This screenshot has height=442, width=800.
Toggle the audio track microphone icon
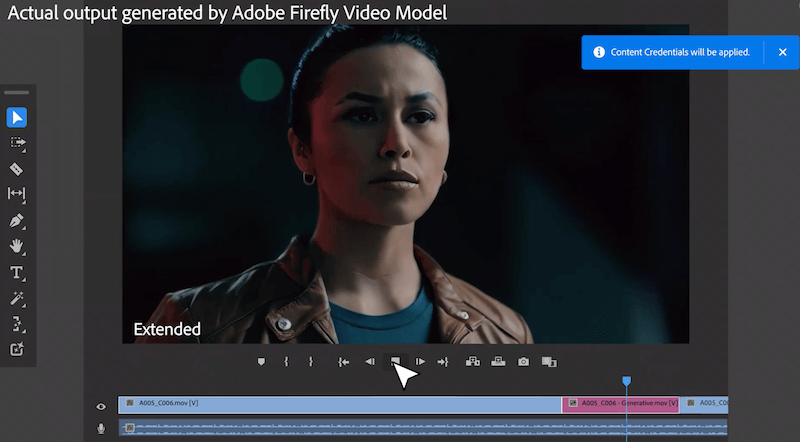[101, 428]
